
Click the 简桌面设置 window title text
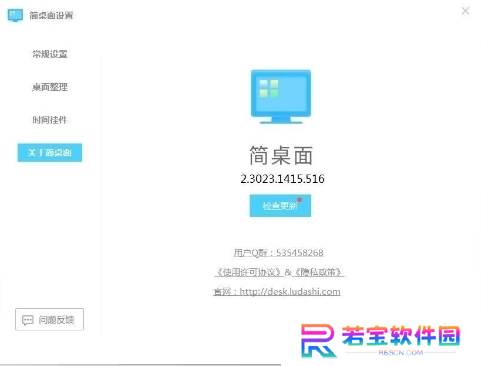point(51,15)
